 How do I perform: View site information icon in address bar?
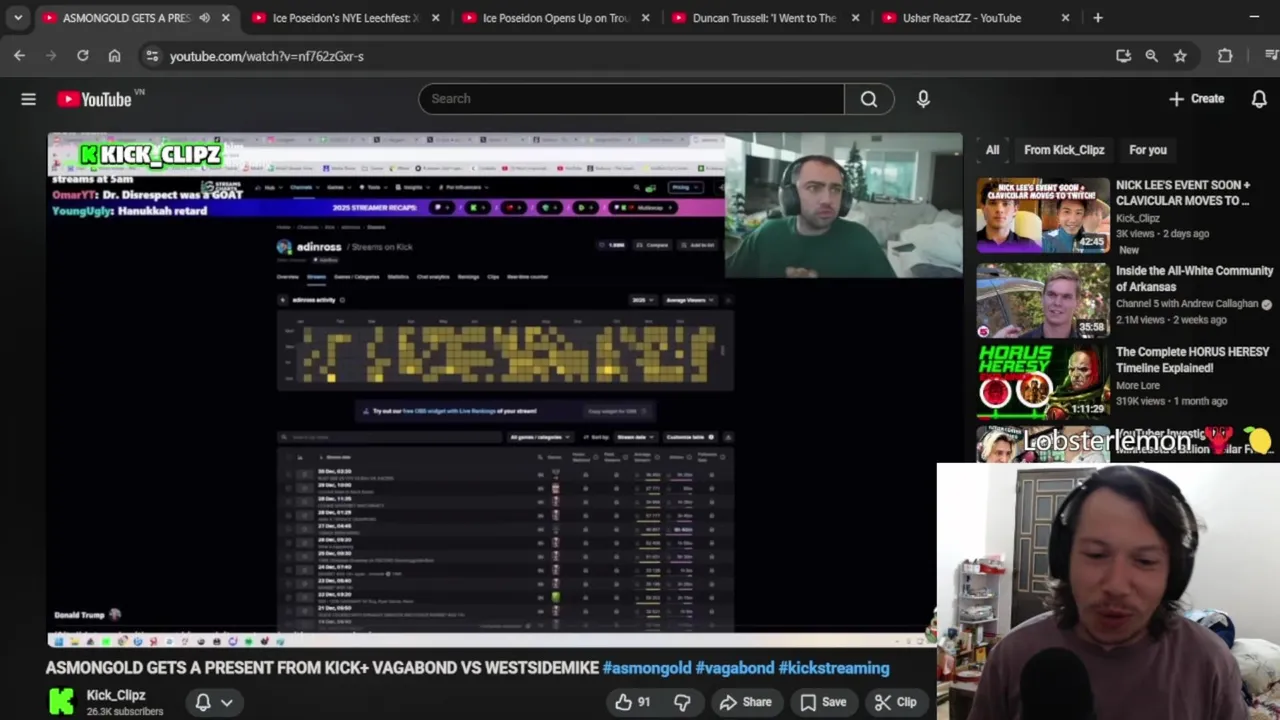[152, 56]
